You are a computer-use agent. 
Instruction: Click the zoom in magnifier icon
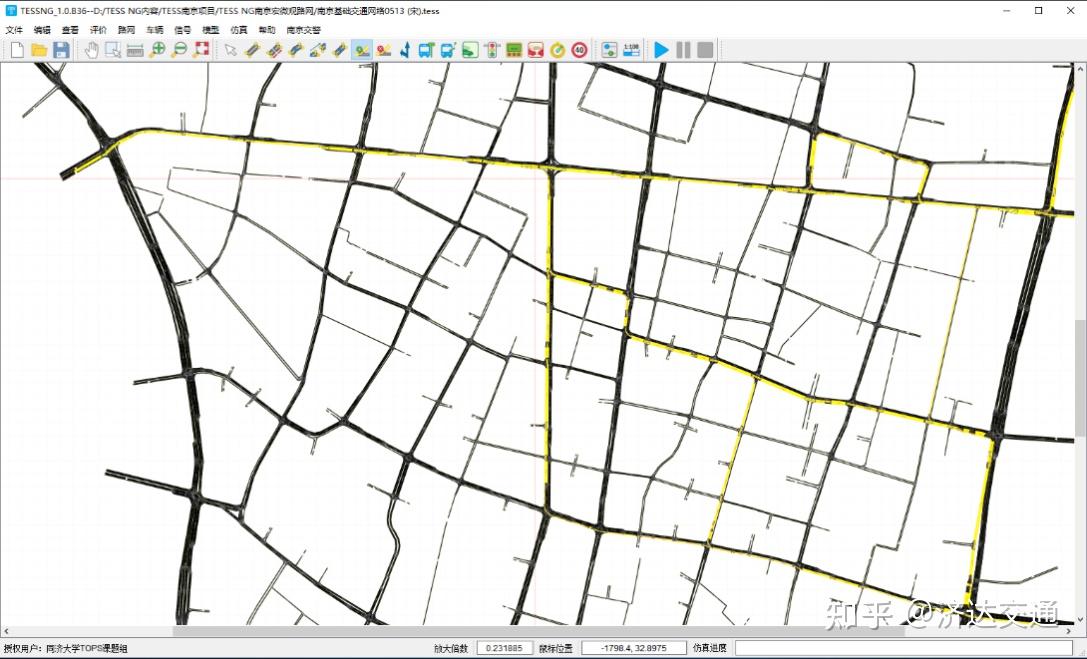pyautogui.click(x=157, y=50)
